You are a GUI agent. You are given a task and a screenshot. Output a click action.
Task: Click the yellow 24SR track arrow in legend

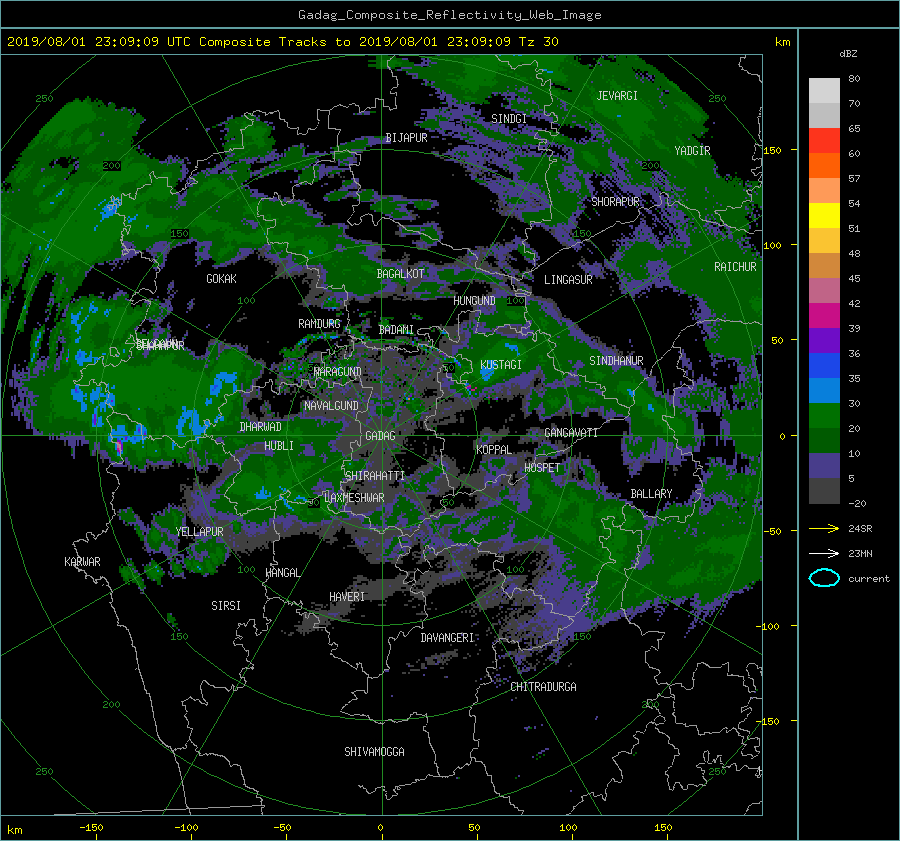824,529
